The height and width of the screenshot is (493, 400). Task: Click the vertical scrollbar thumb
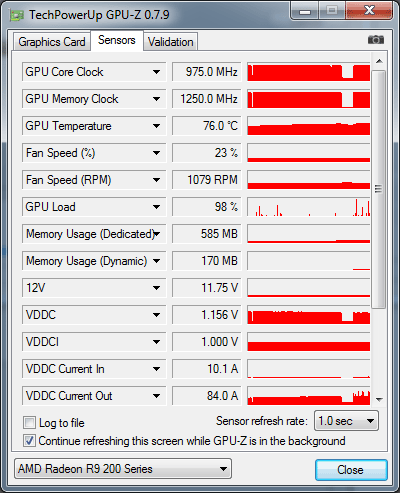coord(378,189)
